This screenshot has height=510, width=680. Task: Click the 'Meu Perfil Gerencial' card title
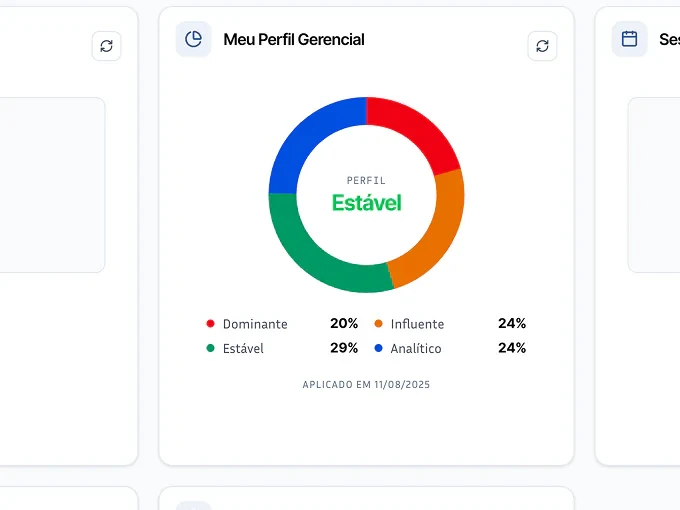tap(294, 39)
